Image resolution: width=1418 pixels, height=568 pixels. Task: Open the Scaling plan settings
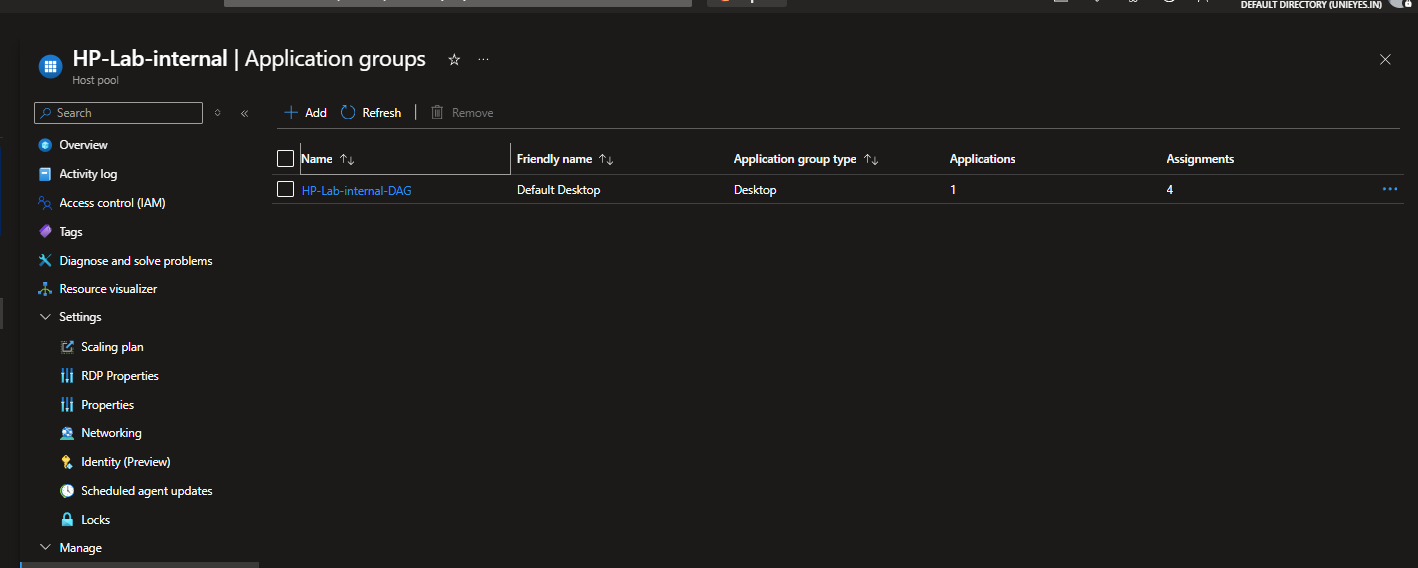pyautogui.click(x=112, y=347)
